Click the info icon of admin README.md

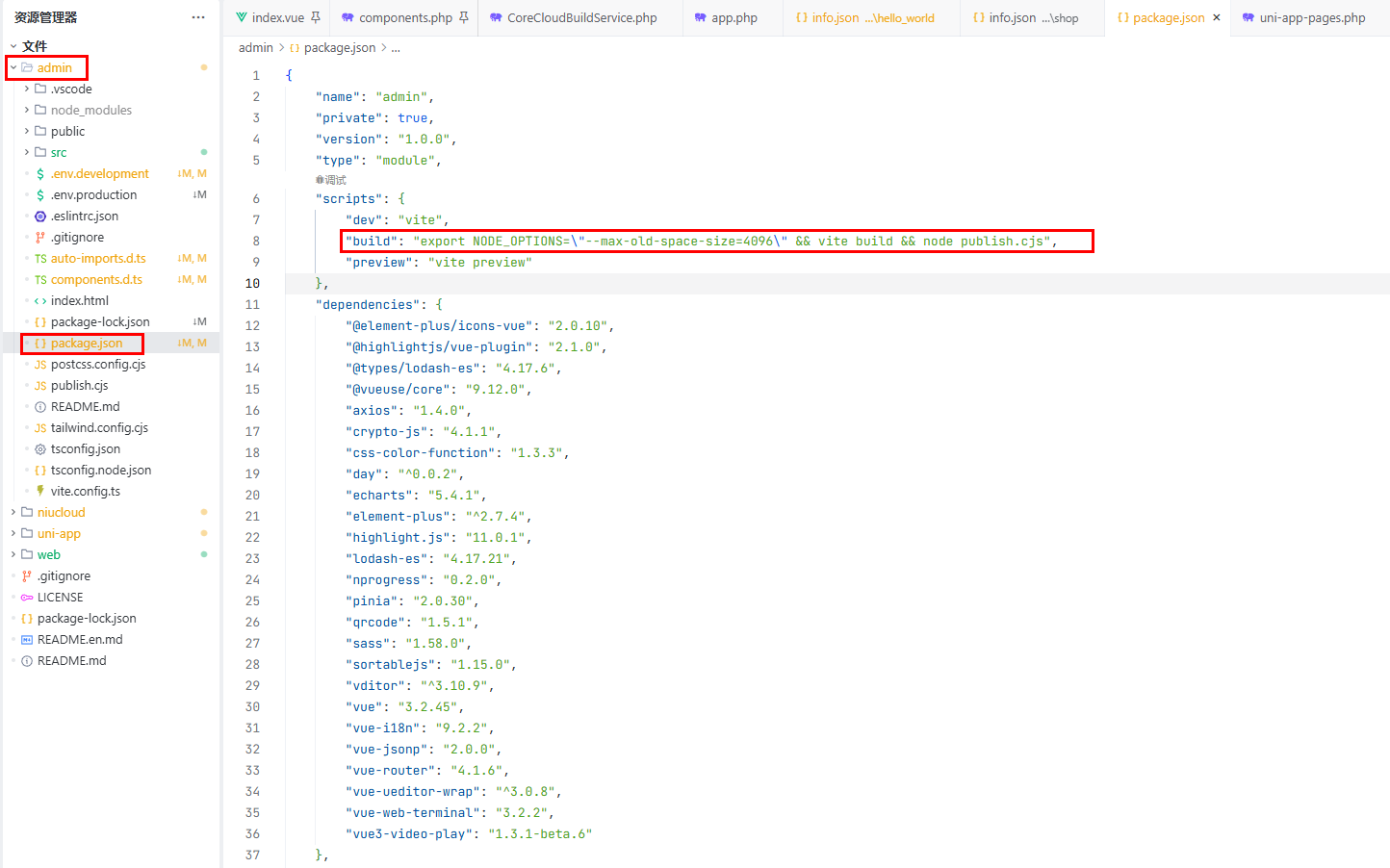pyautogui.click(x=40, y=407)
